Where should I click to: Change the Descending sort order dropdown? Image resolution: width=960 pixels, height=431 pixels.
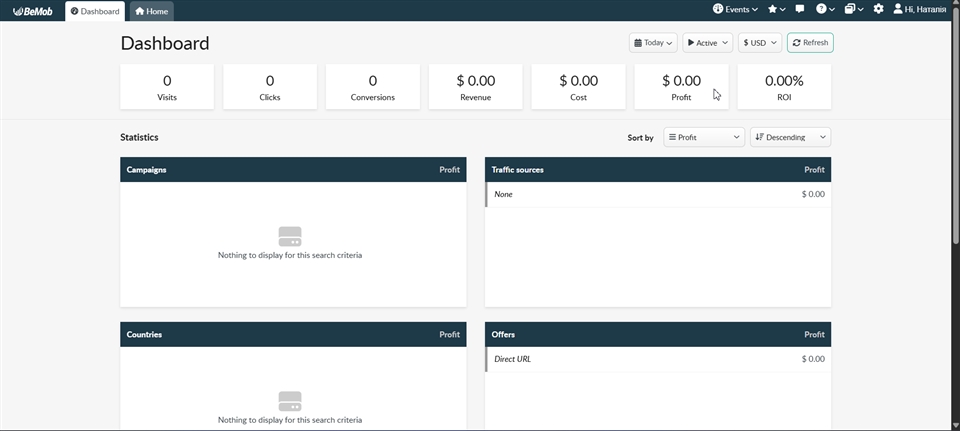click(790, 137)
